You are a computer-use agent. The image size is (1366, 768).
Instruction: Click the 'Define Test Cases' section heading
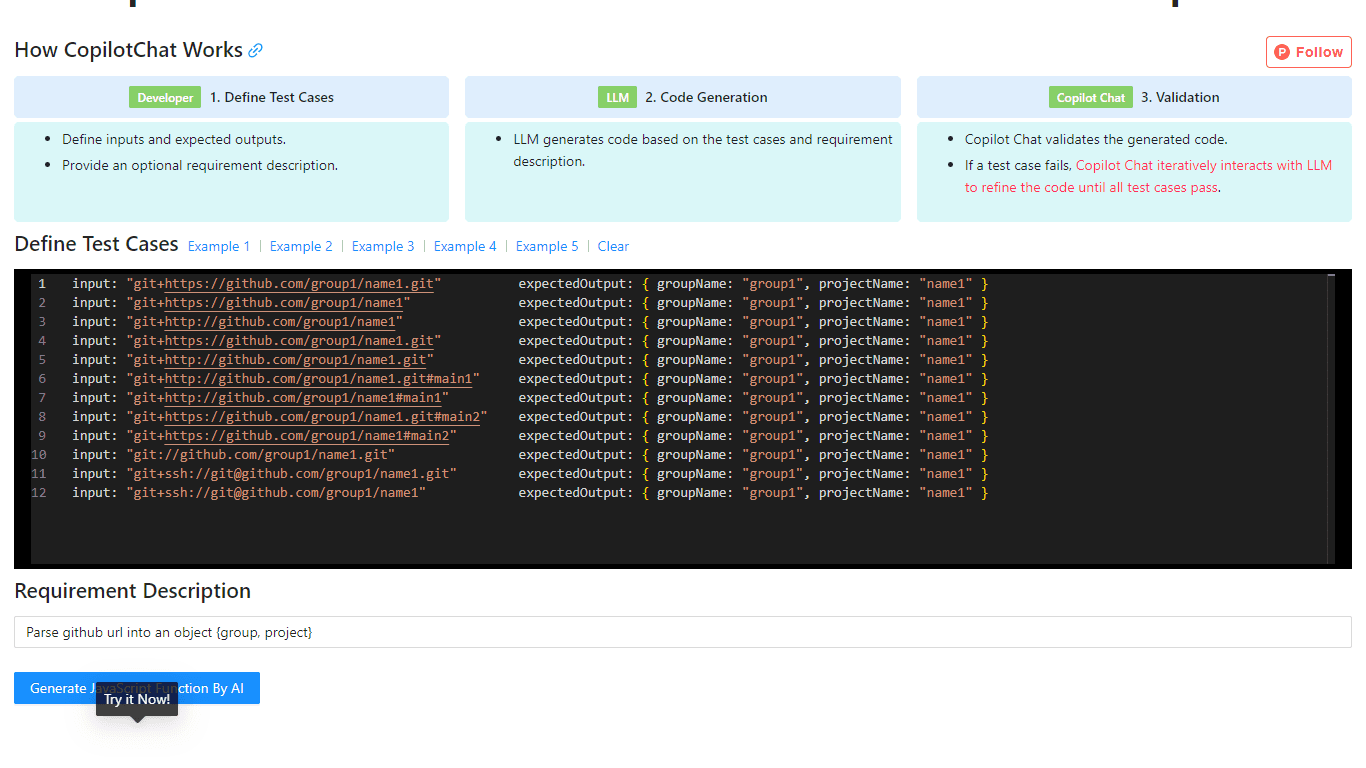96,244
